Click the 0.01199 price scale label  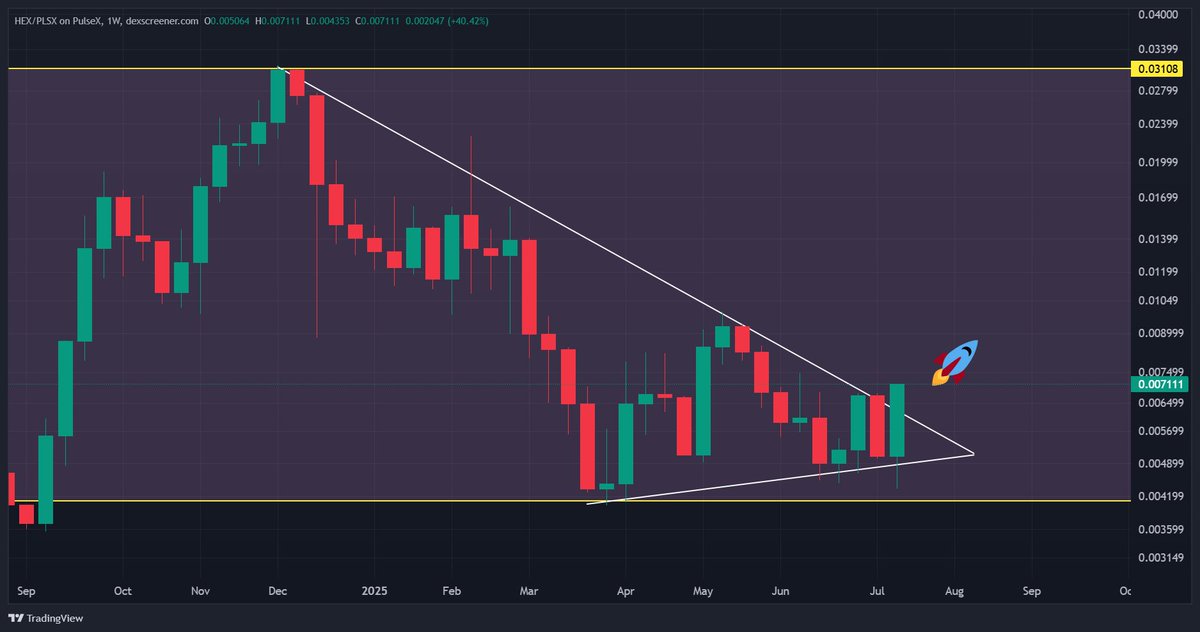point(1156,271)
